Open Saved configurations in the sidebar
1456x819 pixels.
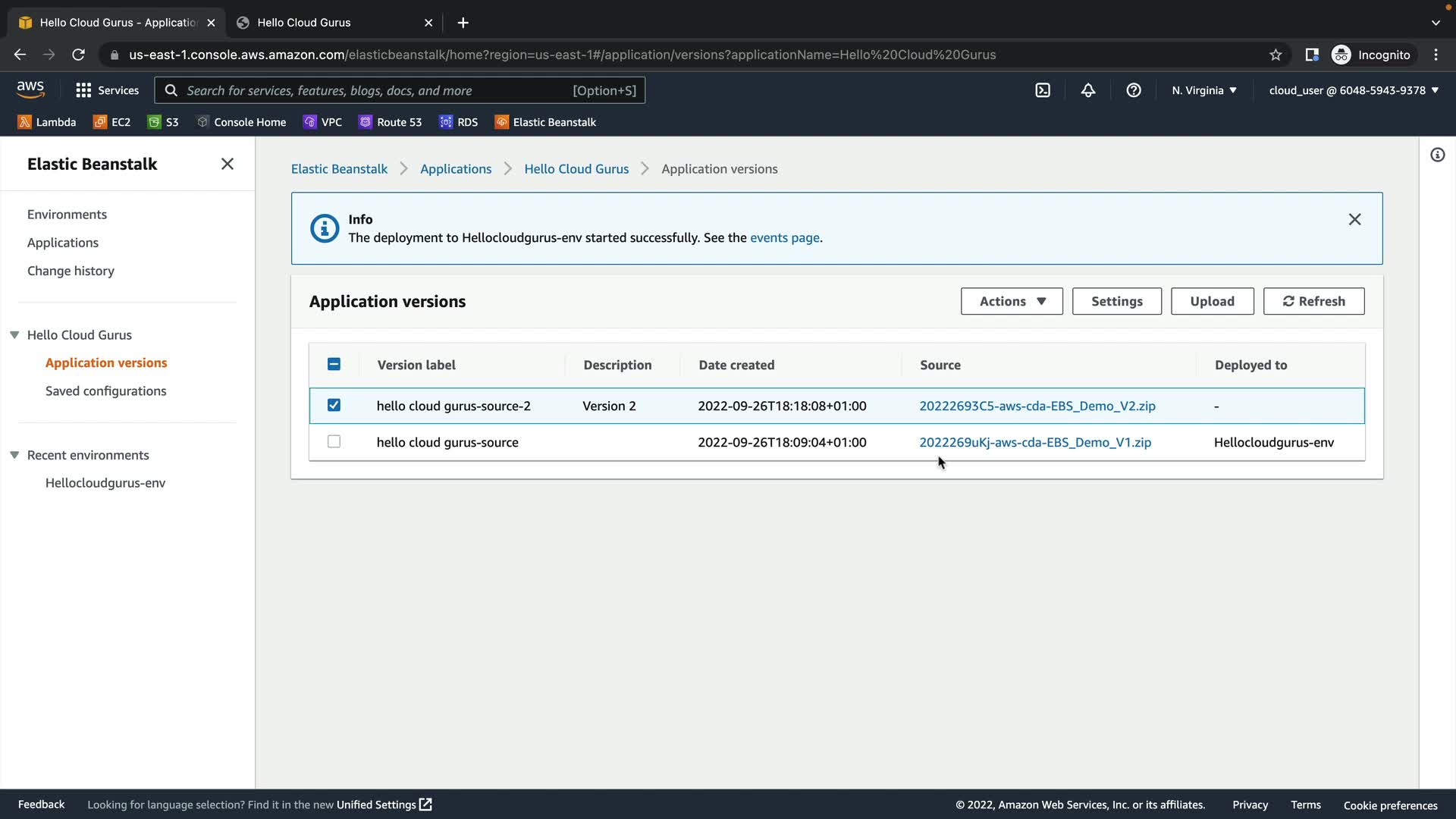[105, 391]
